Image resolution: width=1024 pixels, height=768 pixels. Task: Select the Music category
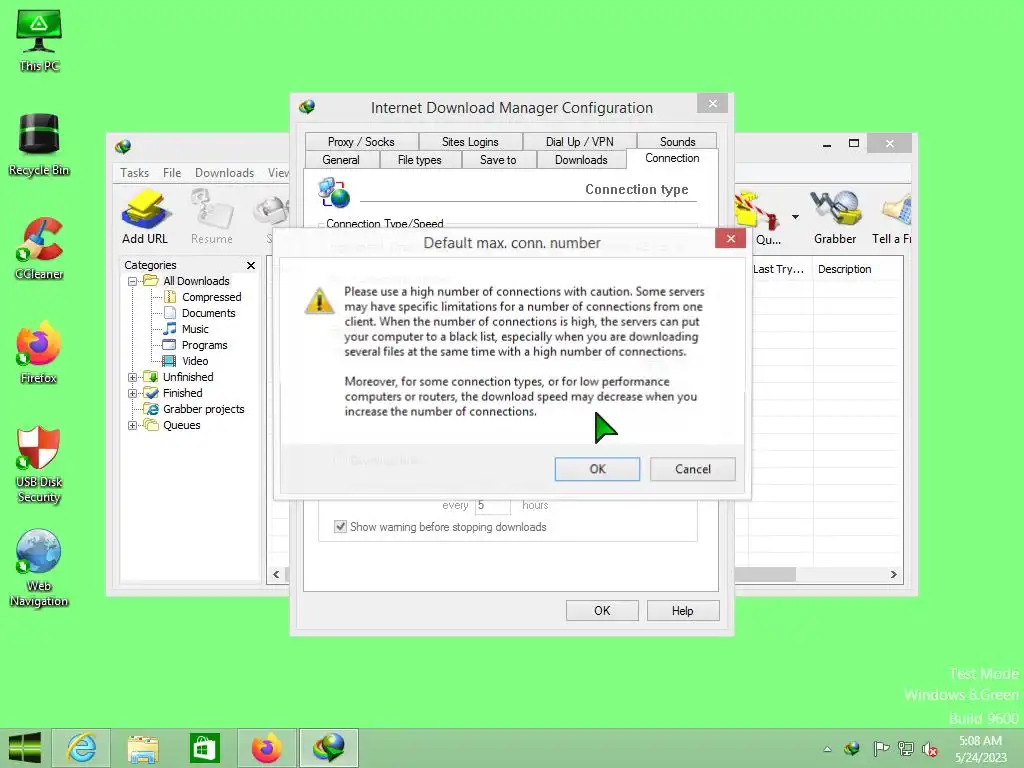[x=195, y=329]
